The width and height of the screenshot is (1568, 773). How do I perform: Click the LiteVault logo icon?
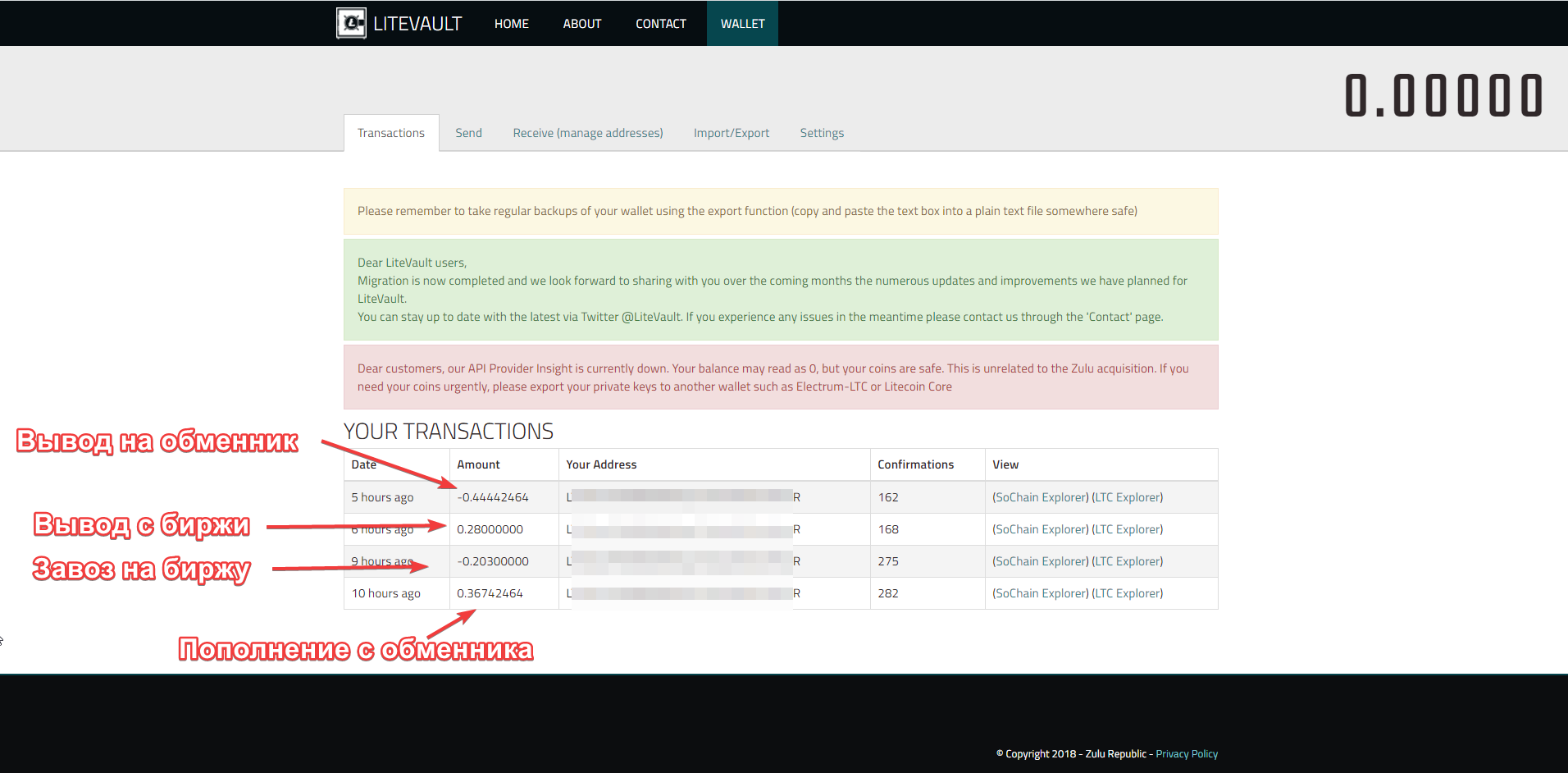[352, 23]
